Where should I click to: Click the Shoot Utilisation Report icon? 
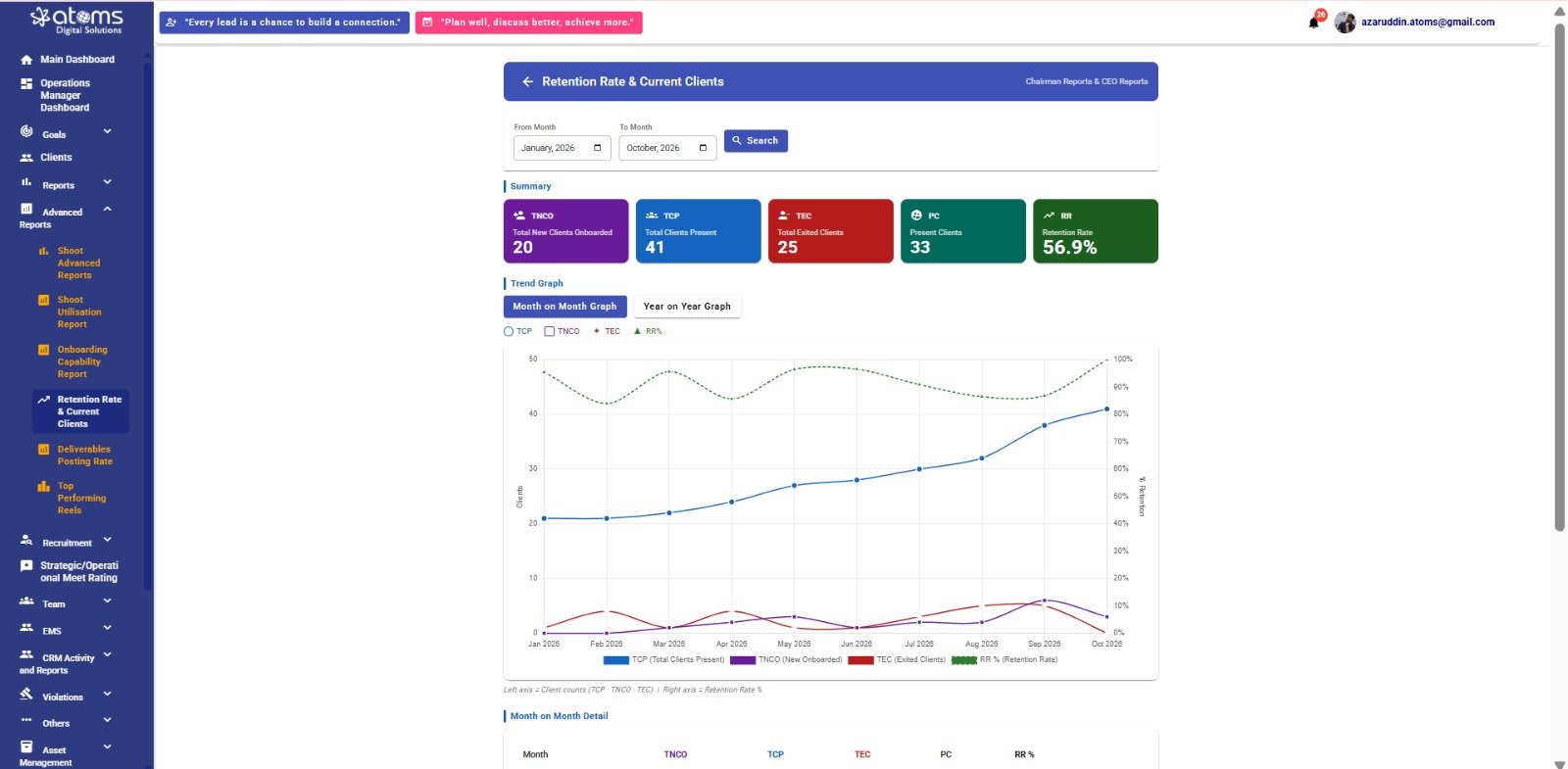(x=43, y=300)
